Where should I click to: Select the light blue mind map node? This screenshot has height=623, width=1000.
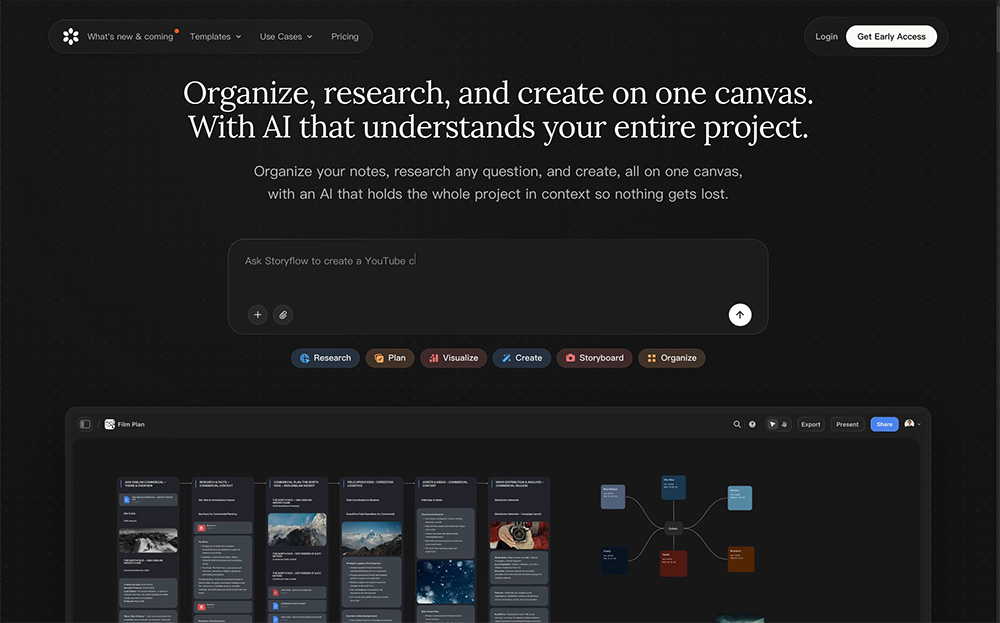point(740,497)
